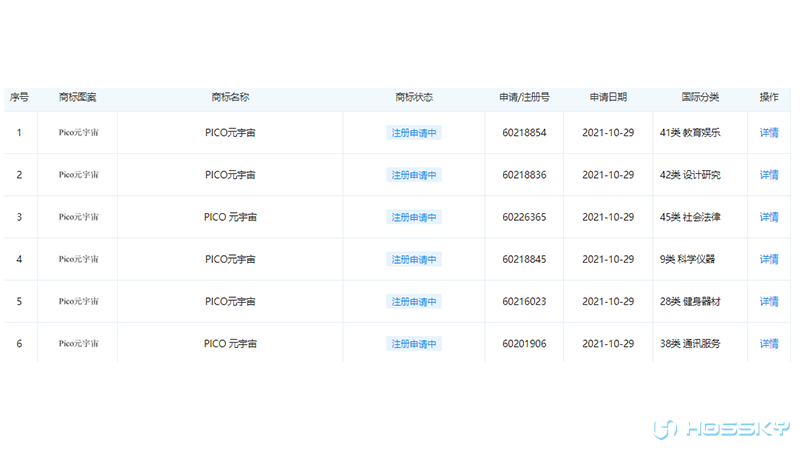800x450 pixels.
Task: Click the 商标状态 column header
Action: (x=414, y=97)
